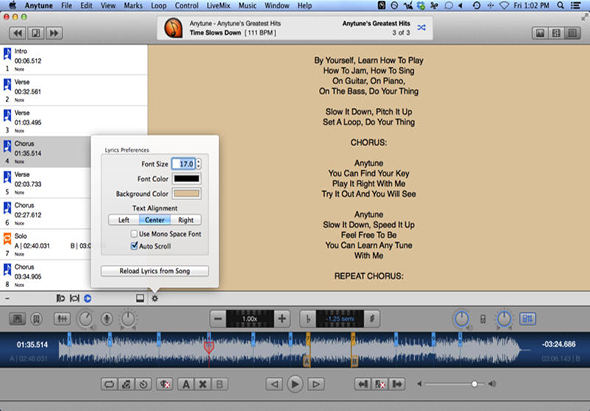Click the go-to-mark icon under marks list
This screenshot has width=590, height=411.
(x=61, y=298)
